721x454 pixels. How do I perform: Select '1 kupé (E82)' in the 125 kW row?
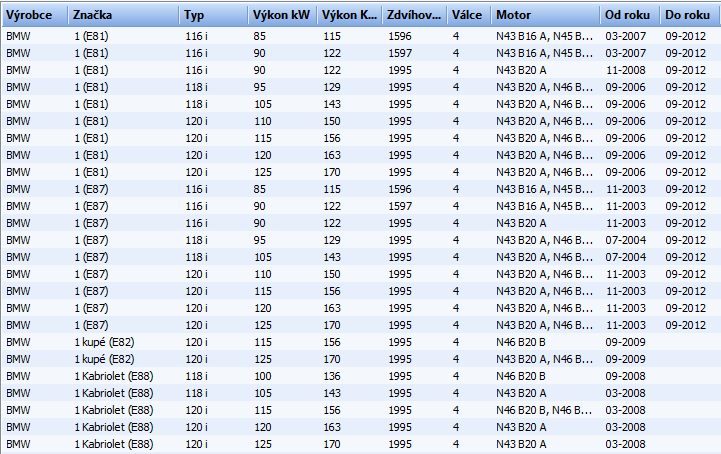[104, 359]
